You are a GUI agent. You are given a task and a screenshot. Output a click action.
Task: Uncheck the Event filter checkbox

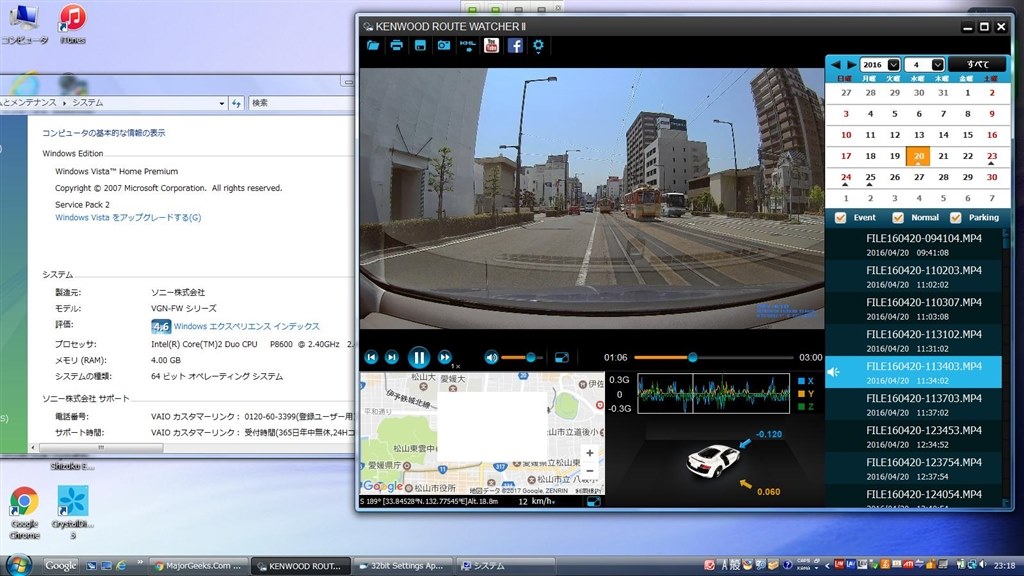click(x=841, y=218)
